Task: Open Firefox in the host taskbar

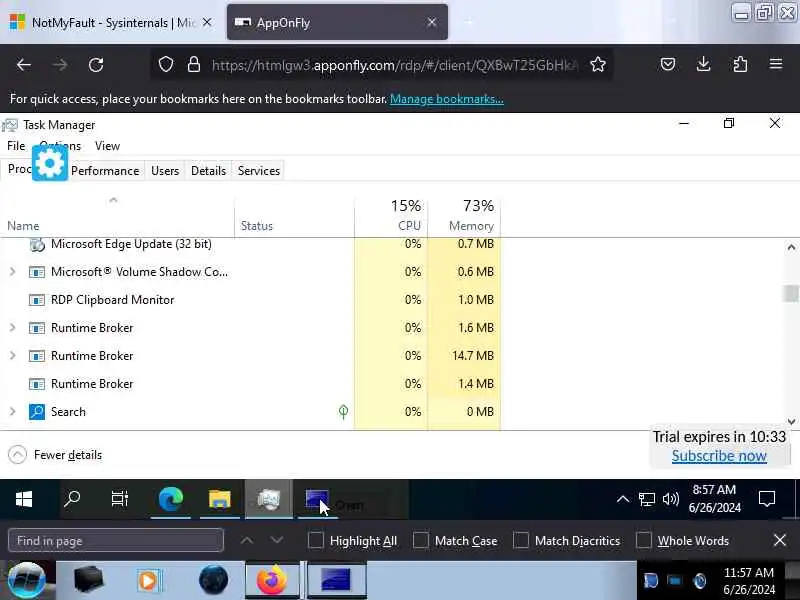Action: 271,580
